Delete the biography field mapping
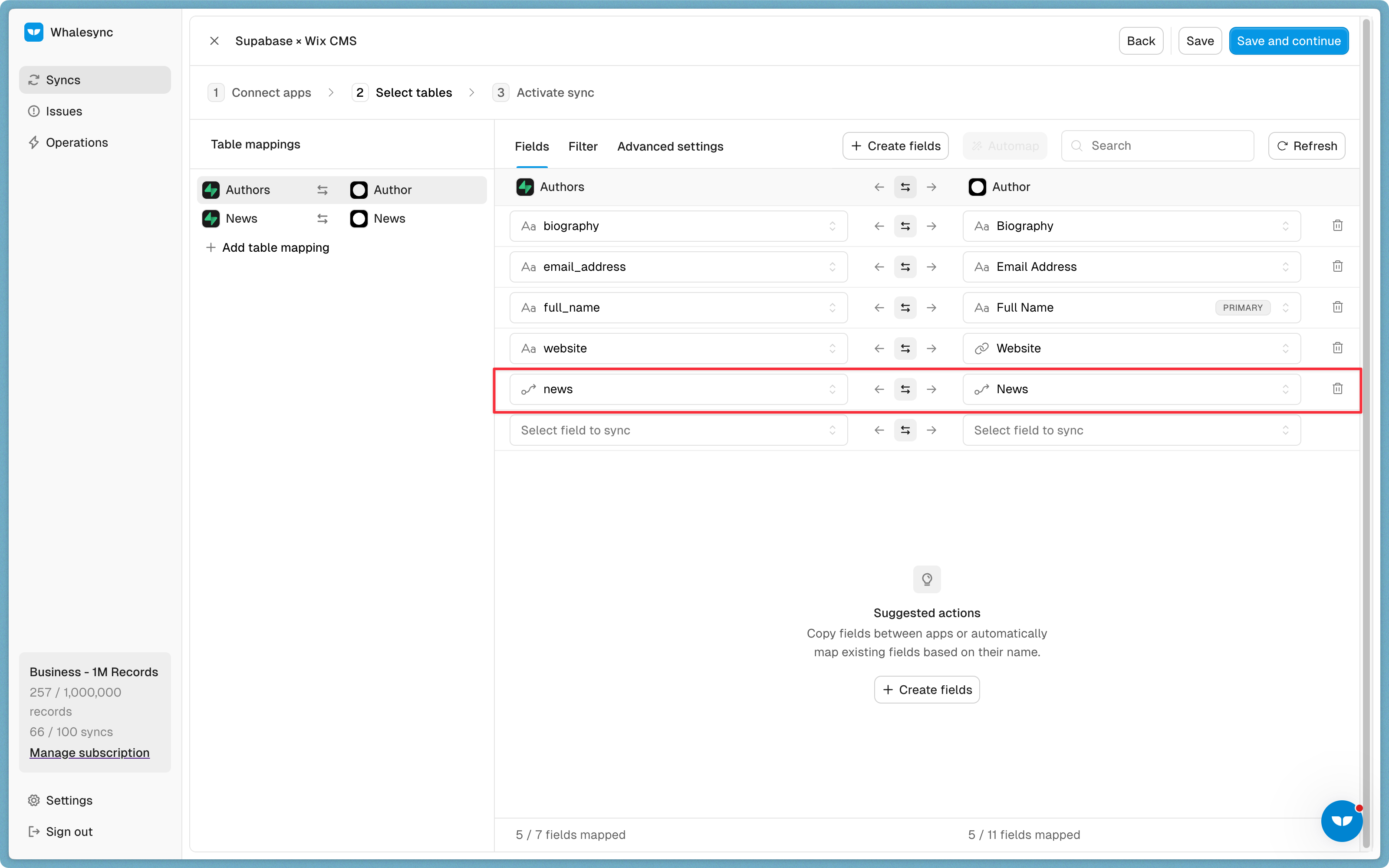The image size is (1389, 868). click(1337, 226)
